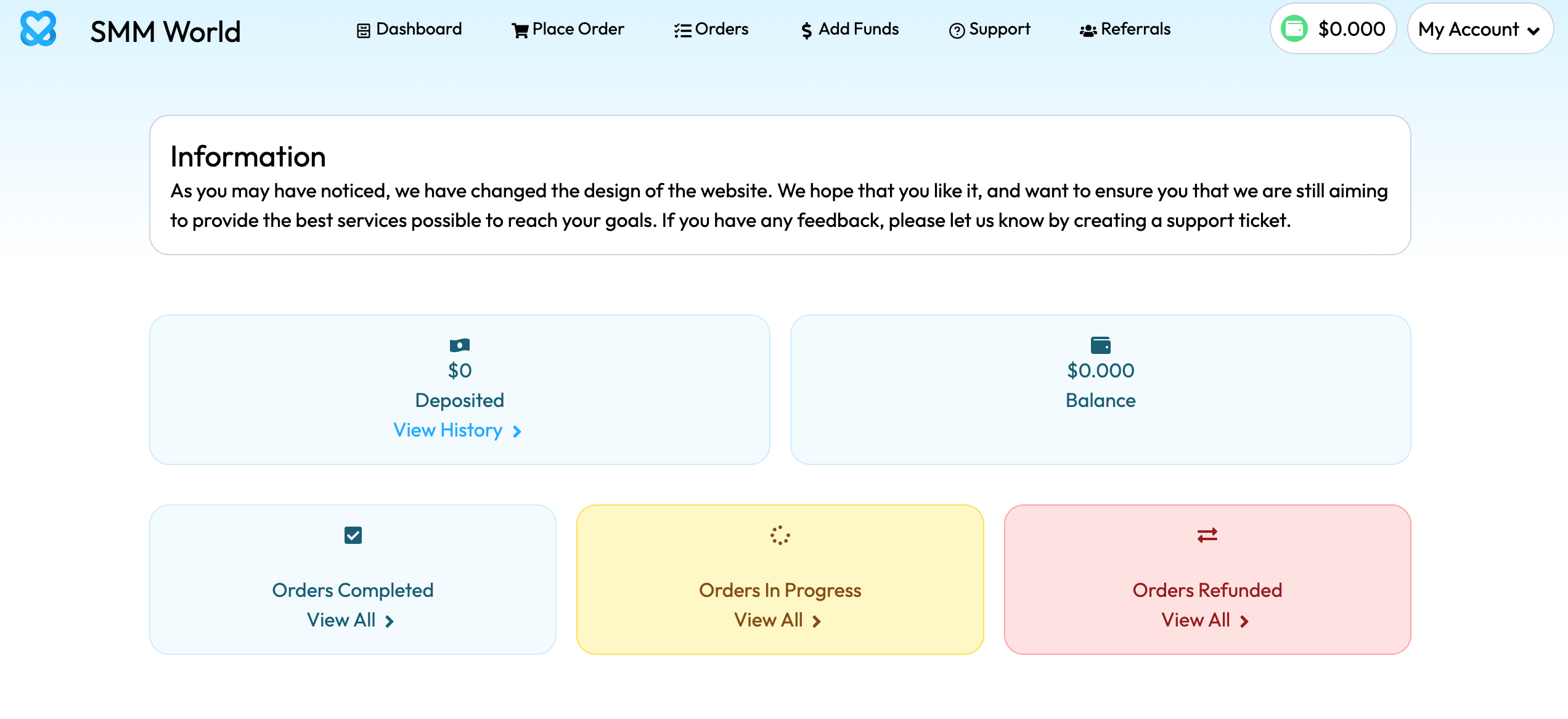This screenshot has width=1568, height=719.
Task: Click the wallet icon above Balance
Action: [1100, 345]
